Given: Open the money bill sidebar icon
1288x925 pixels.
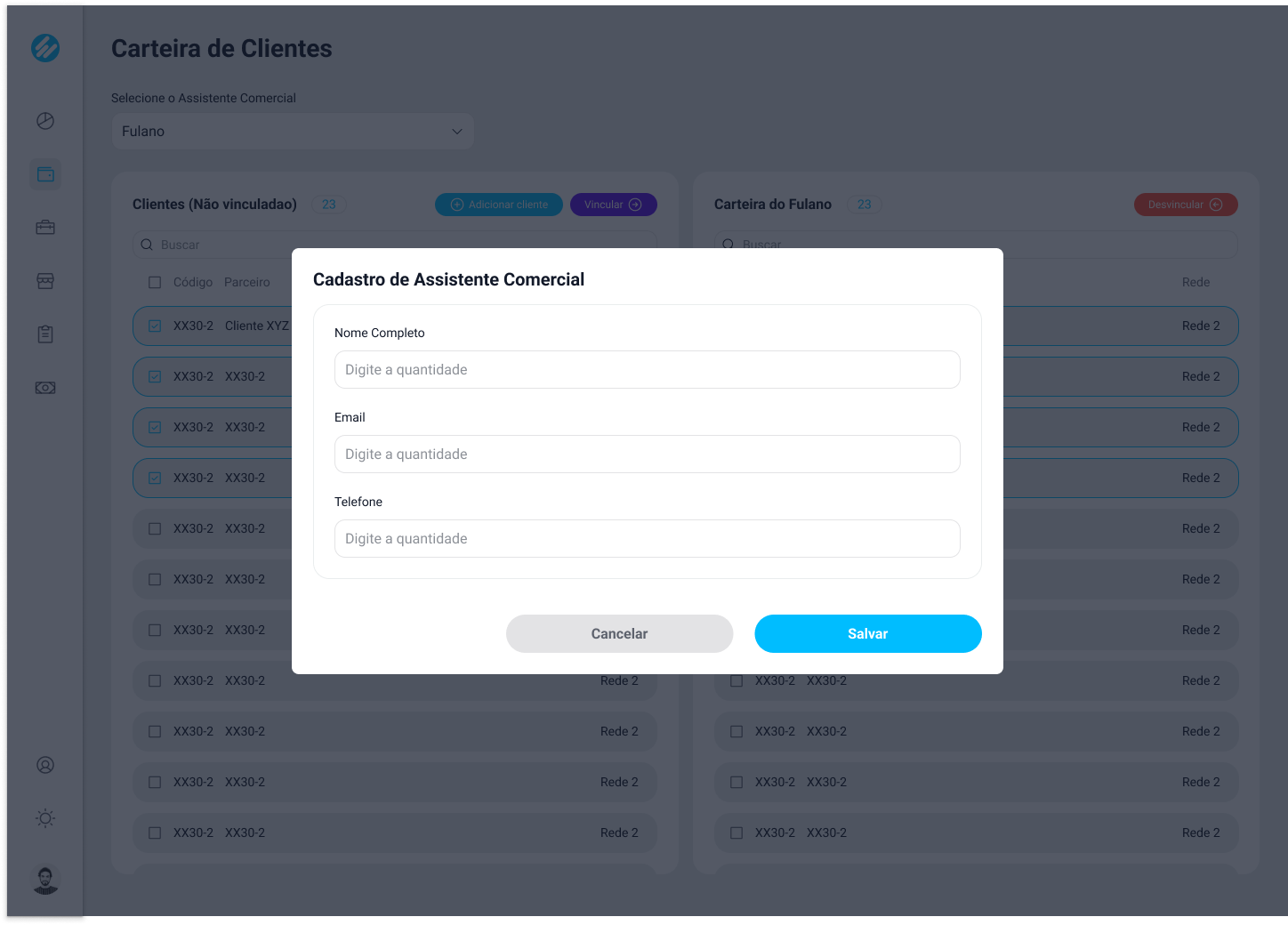Looking at the screenshot, I should (x=45, y=388).
